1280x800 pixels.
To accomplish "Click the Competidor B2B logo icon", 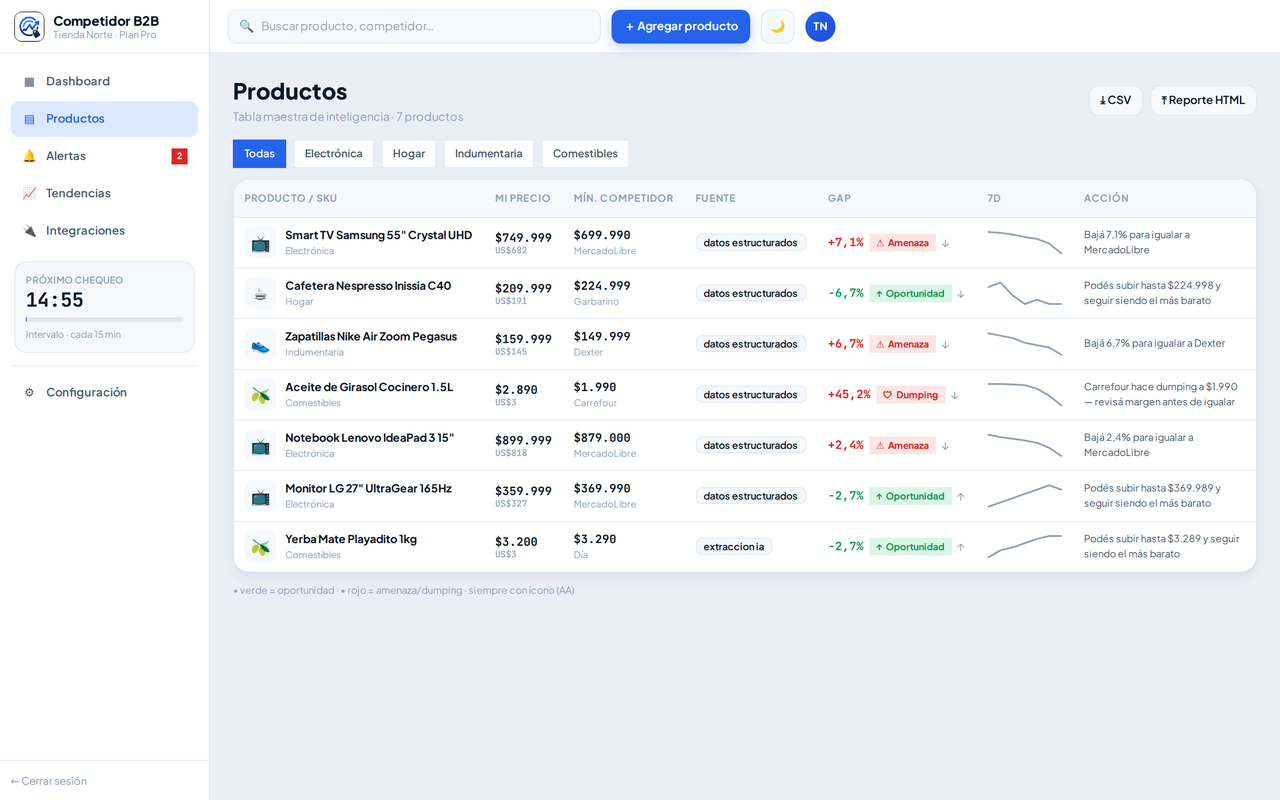I will 29,26.
